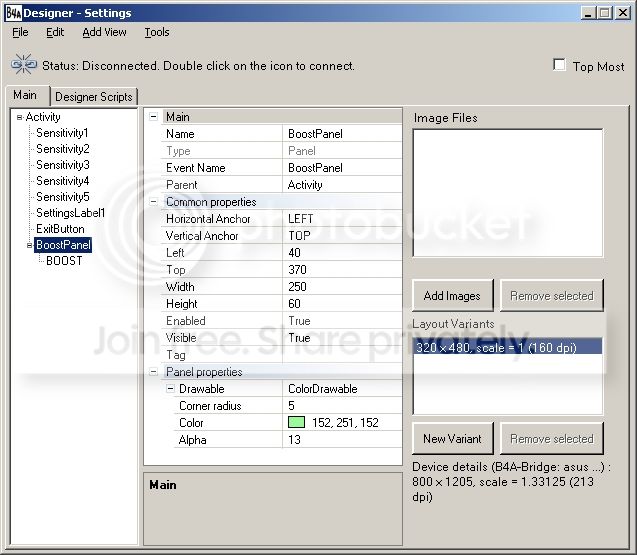Image resolution: width=637 pixels, height=555 pixels.
Task: Select the BoostPanel tree item
Action: click(63, 245)
